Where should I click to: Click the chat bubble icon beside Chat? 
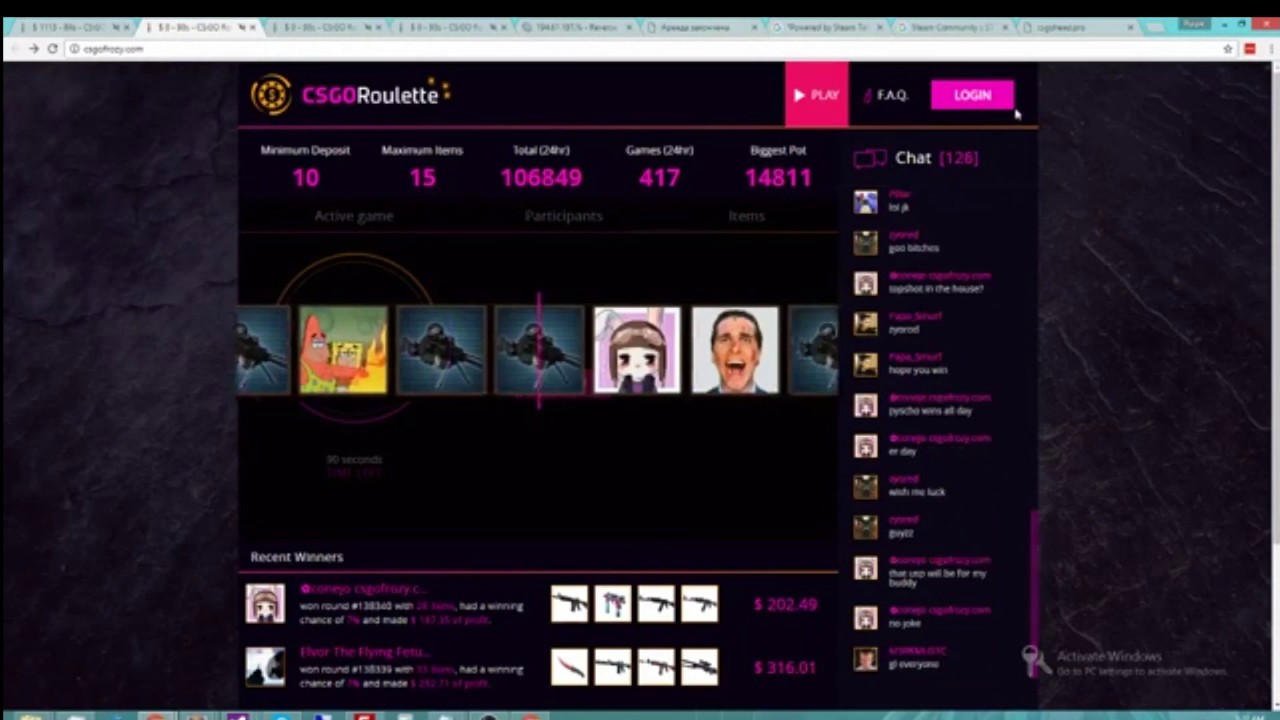tap(869, 158)
